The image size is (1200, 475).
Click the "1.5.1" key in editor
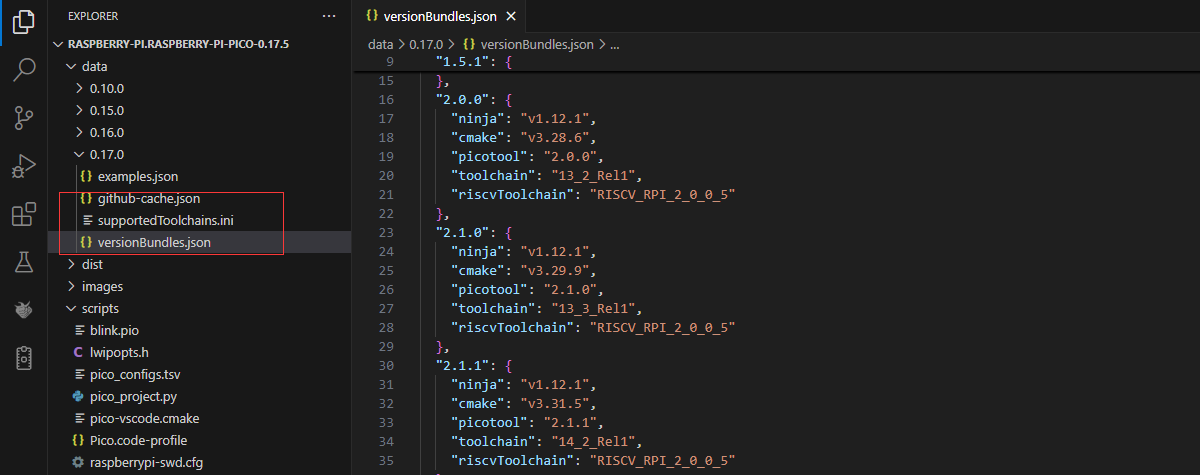(x=464, y=63)
